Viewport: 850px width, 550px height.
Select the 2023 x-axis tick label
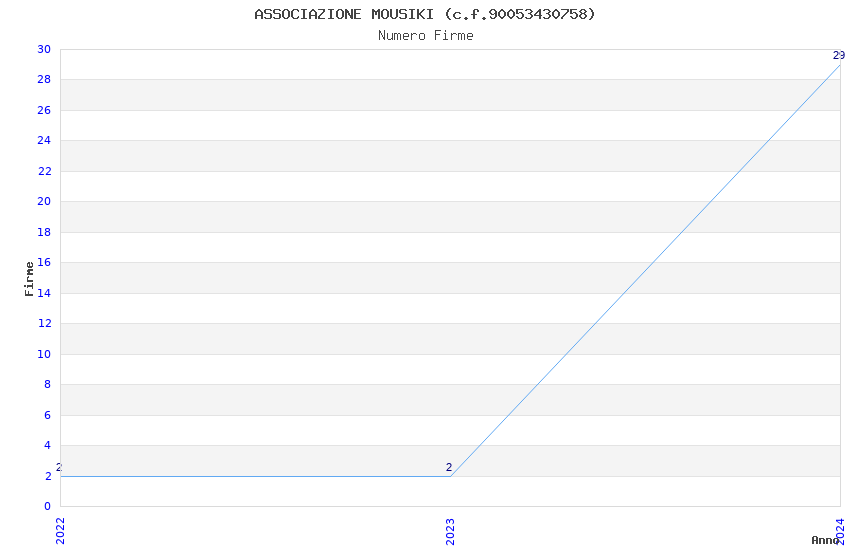450,531
